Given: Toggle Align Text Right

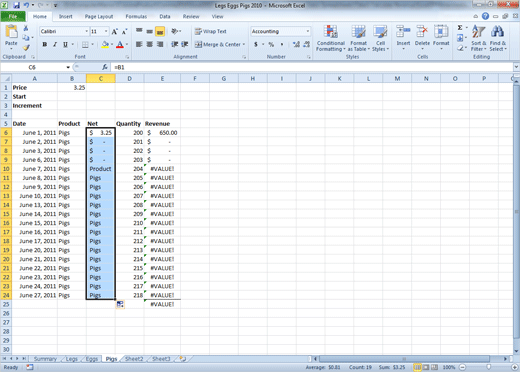Looking at the screenshot, I should click(x=160, y=44).
